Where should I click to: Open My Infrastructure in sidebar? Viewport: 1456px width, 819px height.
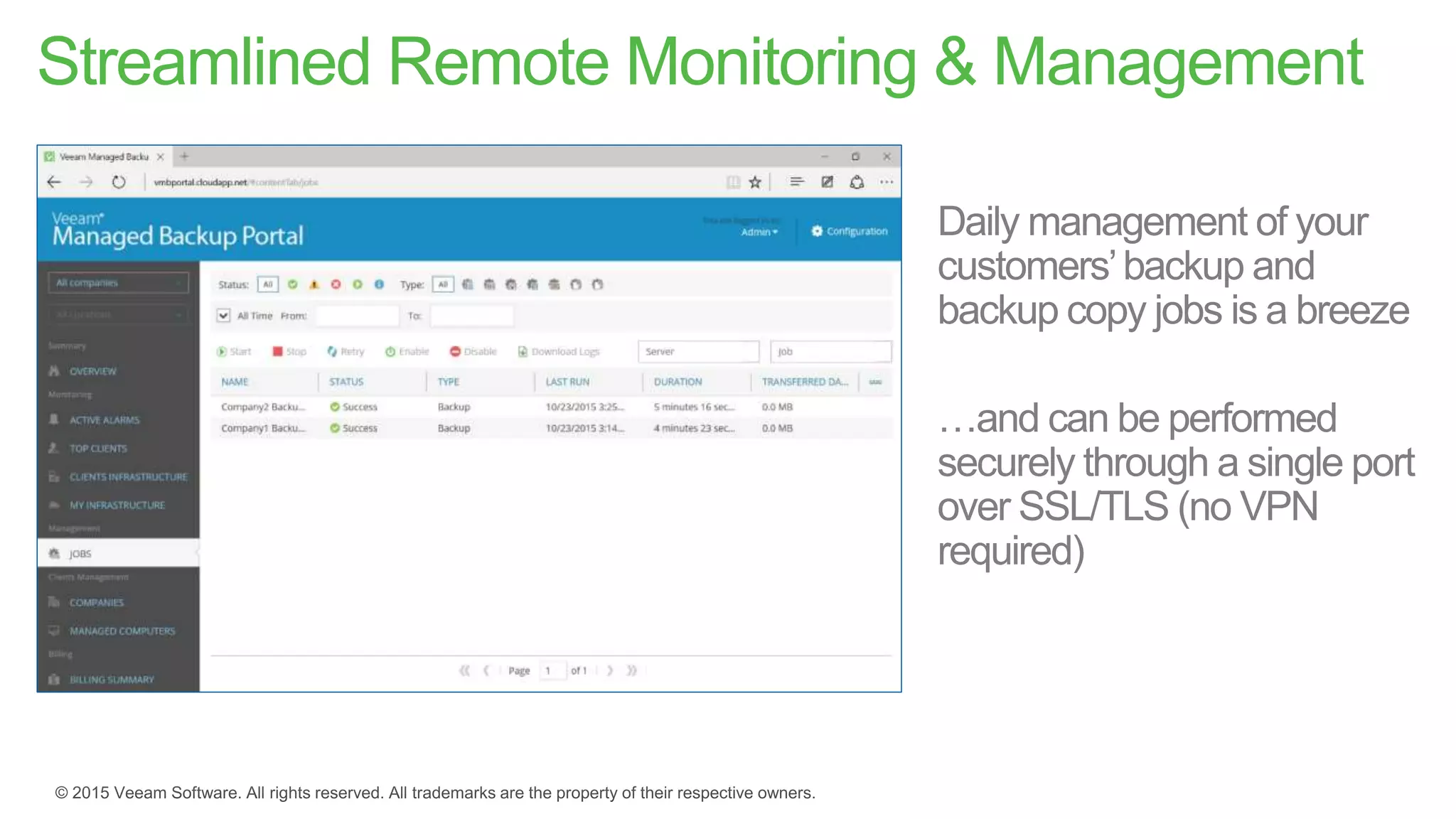tap(117, 505)
